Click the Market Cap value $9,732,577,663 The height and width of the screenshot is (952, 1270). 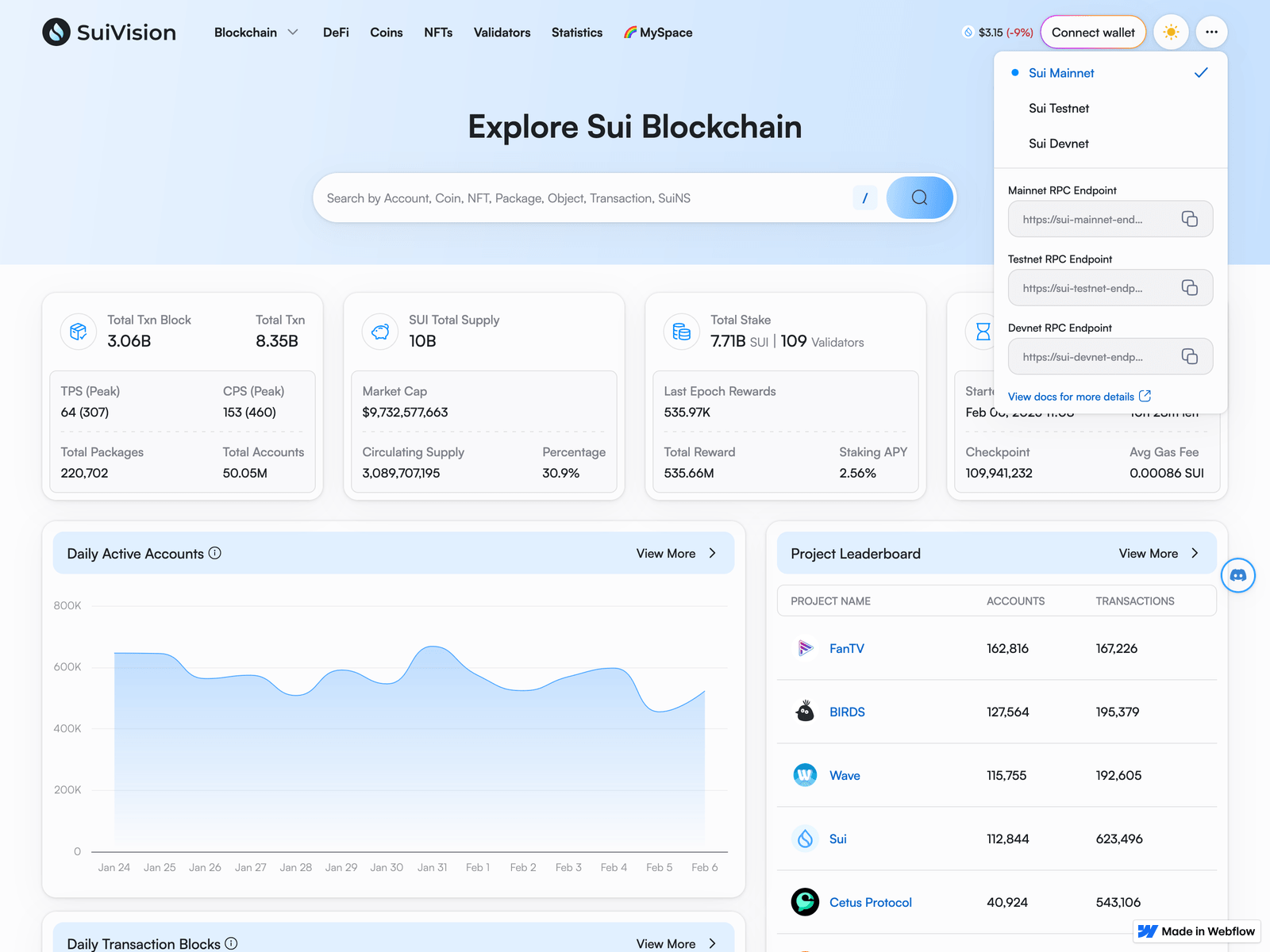(405, 412)
